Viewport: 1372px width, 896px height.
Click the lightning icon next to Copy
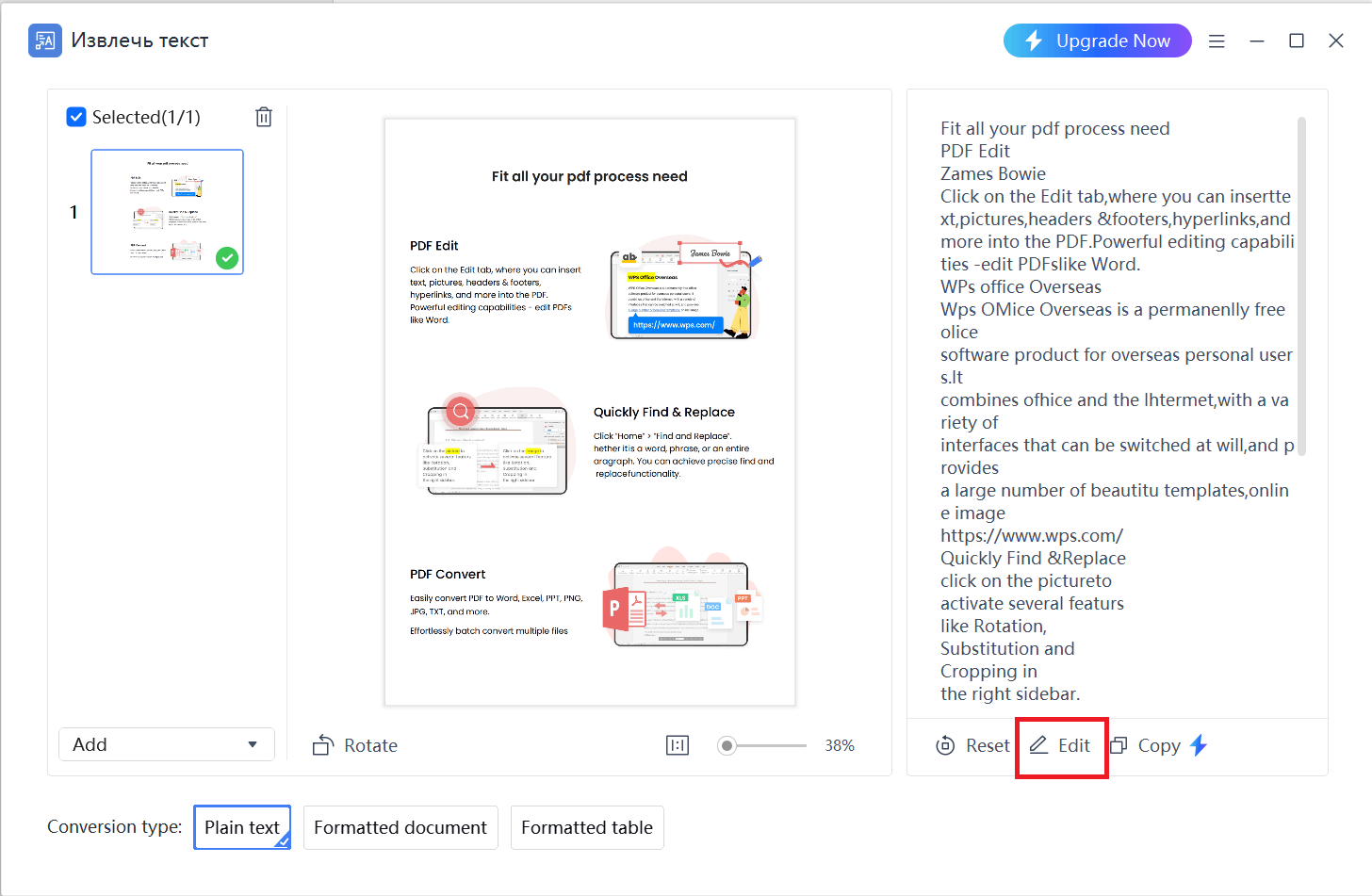pos(1198,744)
